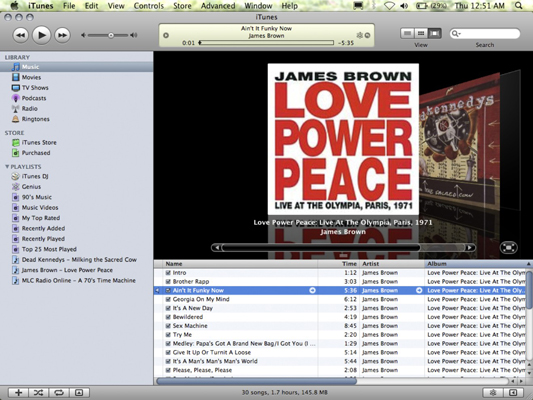Collapse the PLAYLISTS section triangle

(7, 167)
